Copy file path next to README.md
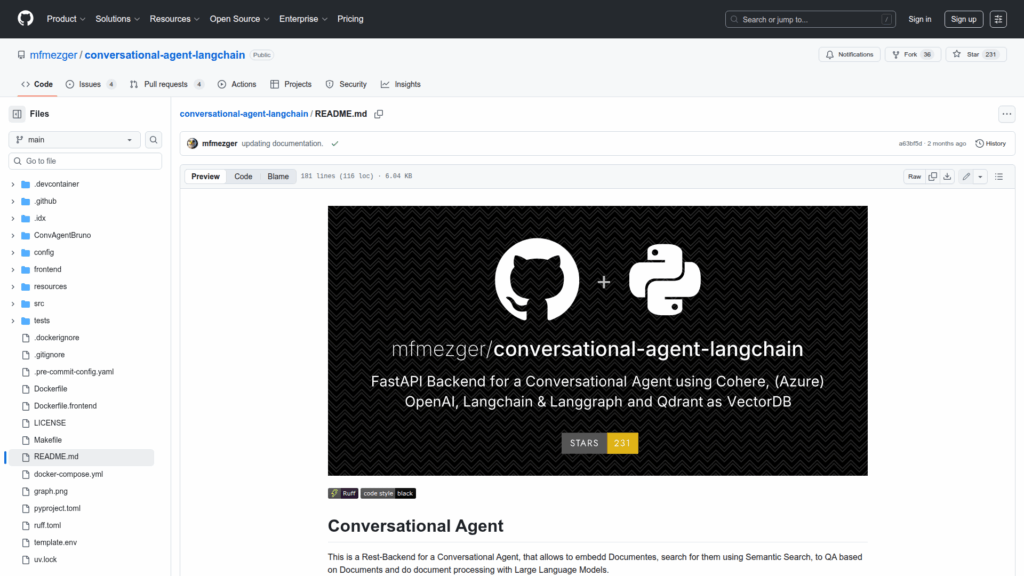1024x576 pixels. click(379, 114)
